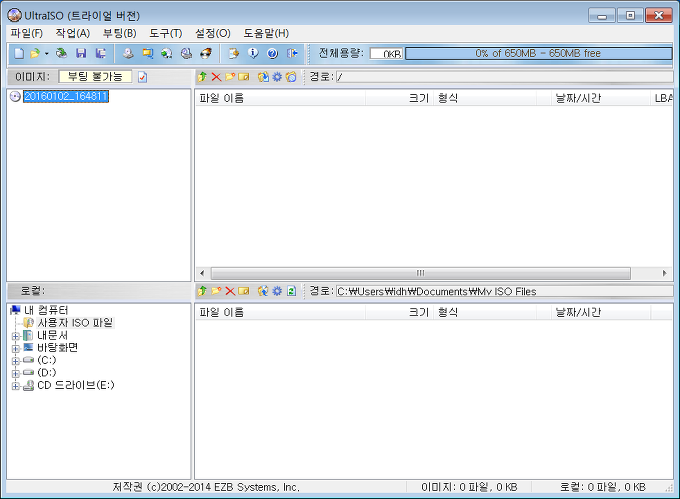Click the Info (i) icon in main toolbar
The image size is (680, 499).
253,53
